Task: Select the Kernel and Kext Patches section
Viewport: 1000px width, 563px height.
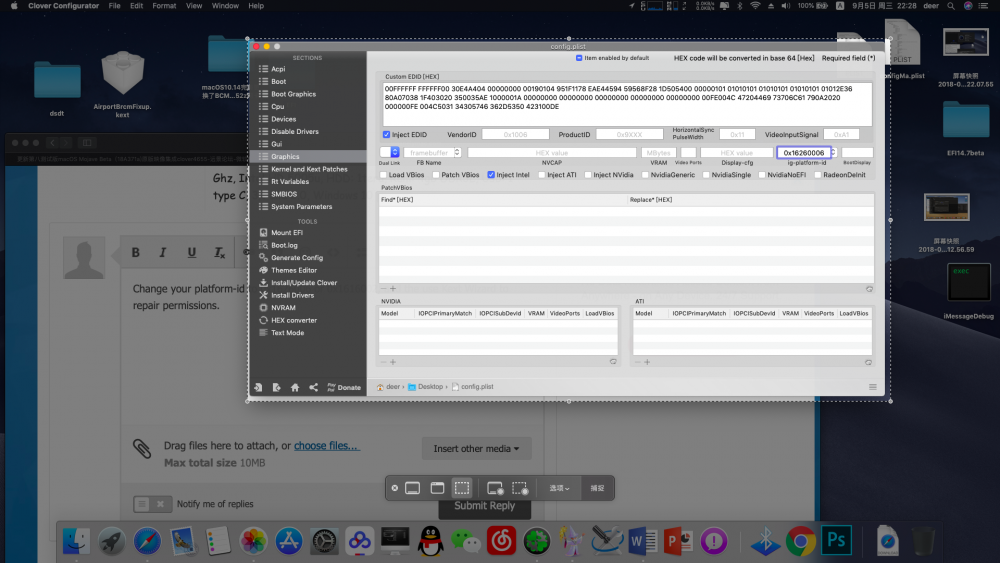Action: 308,169
